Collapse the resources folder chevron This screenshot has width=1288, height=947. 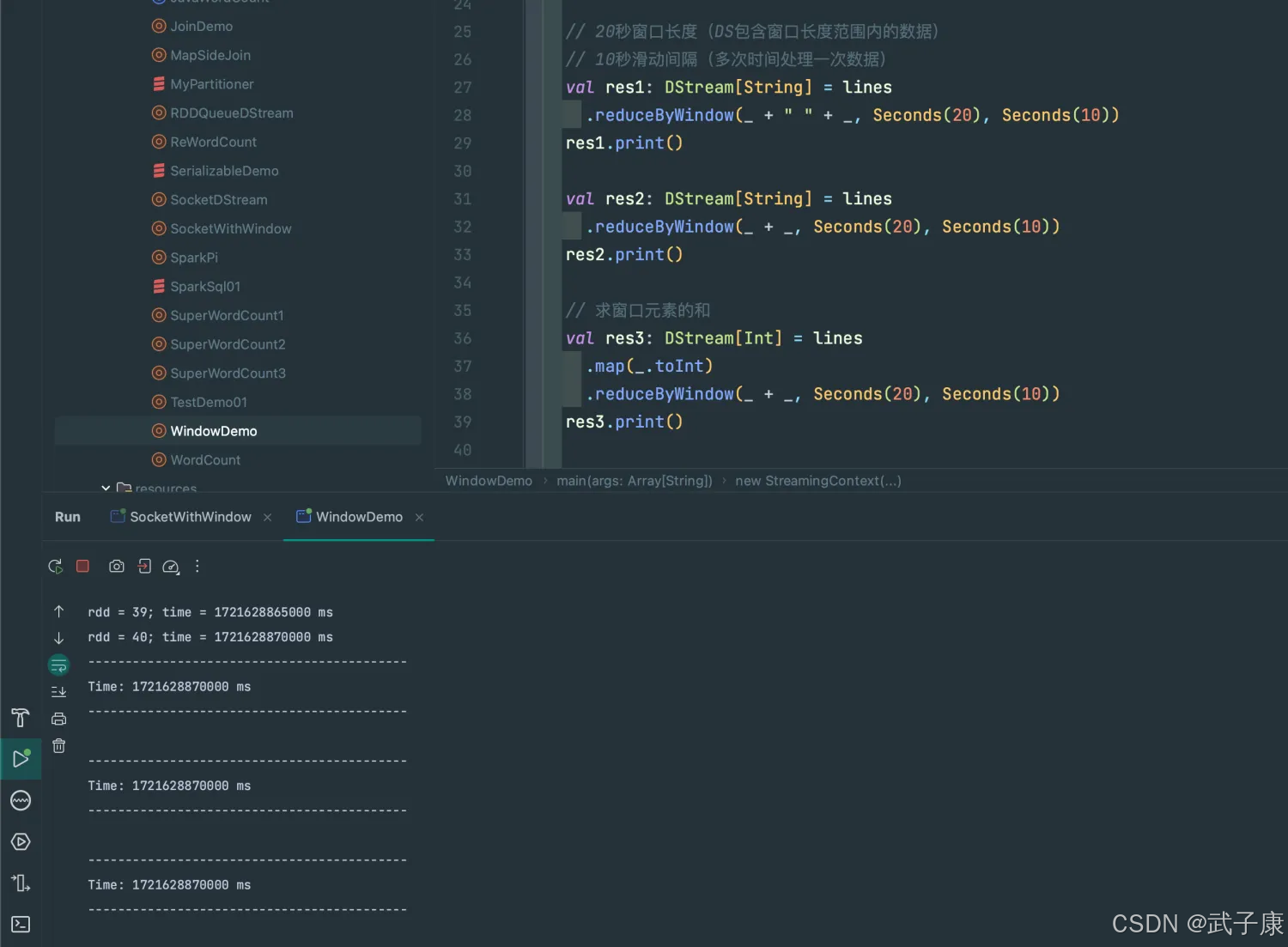click(106, 488)
